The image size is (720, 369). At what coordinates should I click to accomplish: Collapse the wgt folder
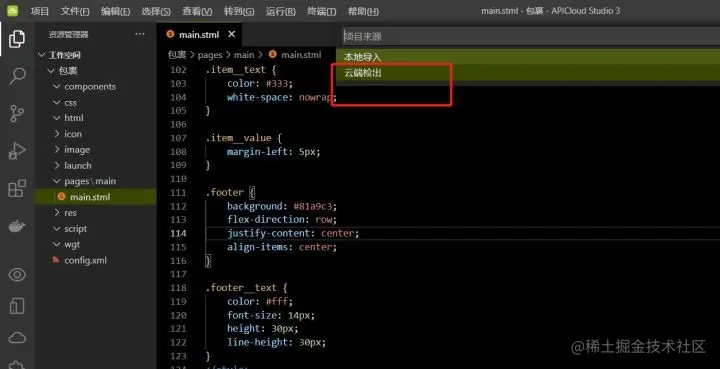[56, 244]
